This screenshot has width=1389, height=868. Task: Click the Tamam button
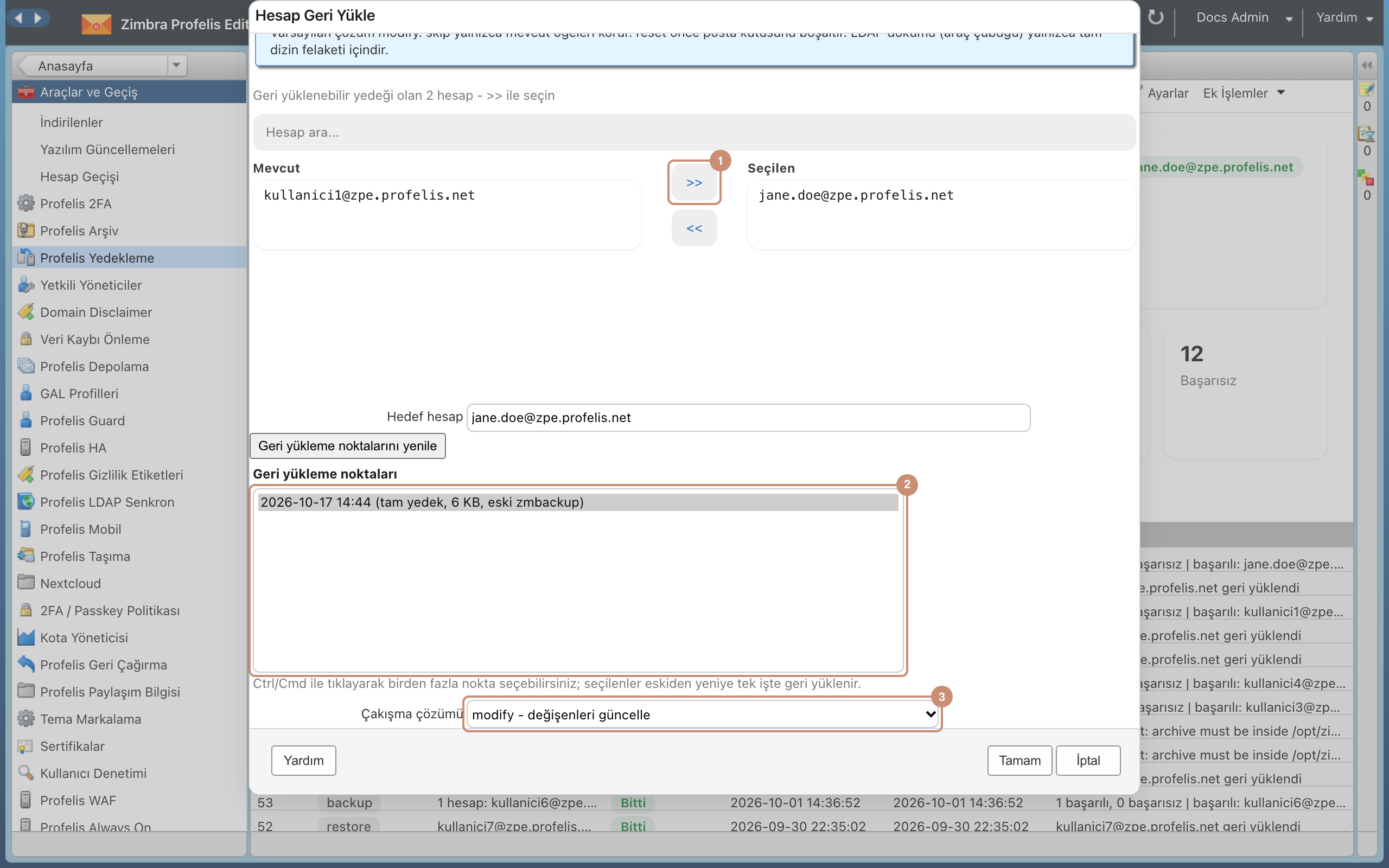[1020, 760]
